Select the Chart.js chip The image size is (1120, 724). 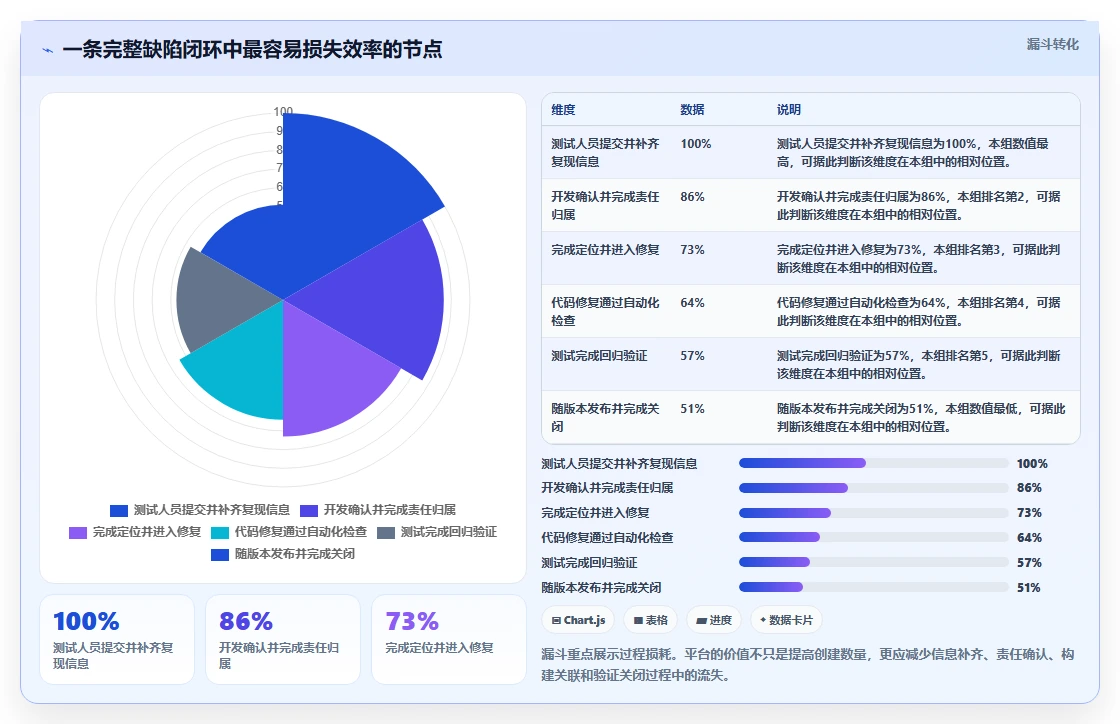tap(579, 620)
